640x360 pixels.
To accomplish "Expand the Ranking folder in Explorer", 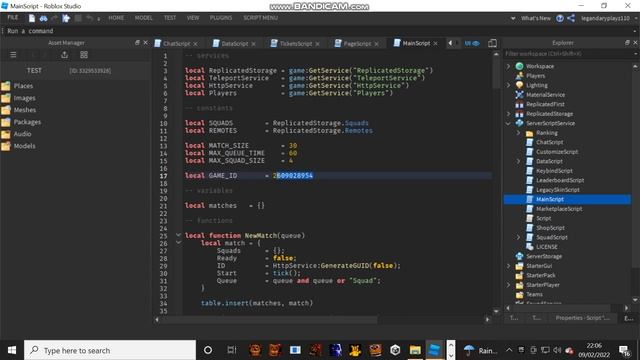I will coord(519,133).
